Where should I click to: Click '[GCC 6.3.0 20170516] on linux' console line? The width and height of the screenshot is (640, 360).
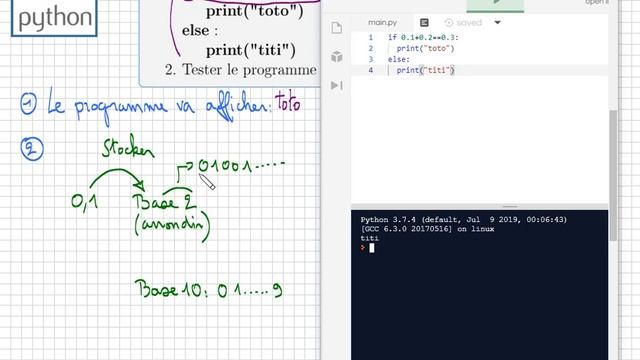pyautogui.click(x=427, y=229)
